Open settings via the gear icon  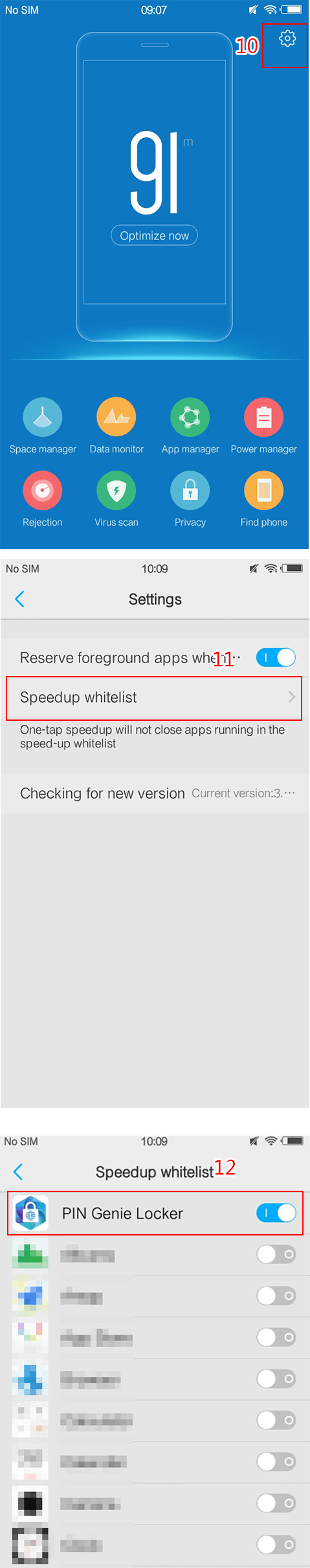287,39
